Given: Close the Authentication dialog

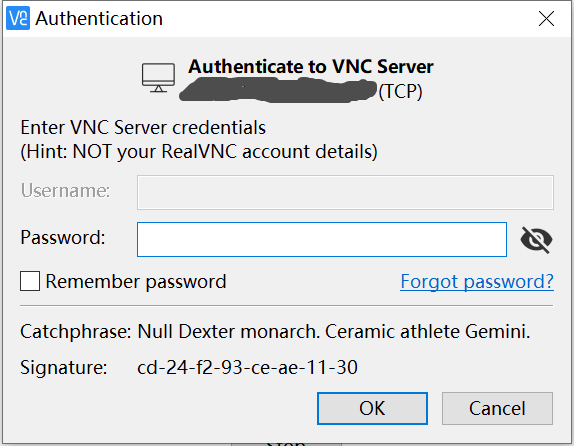Looking at the screenshot, I should point(546,18).
